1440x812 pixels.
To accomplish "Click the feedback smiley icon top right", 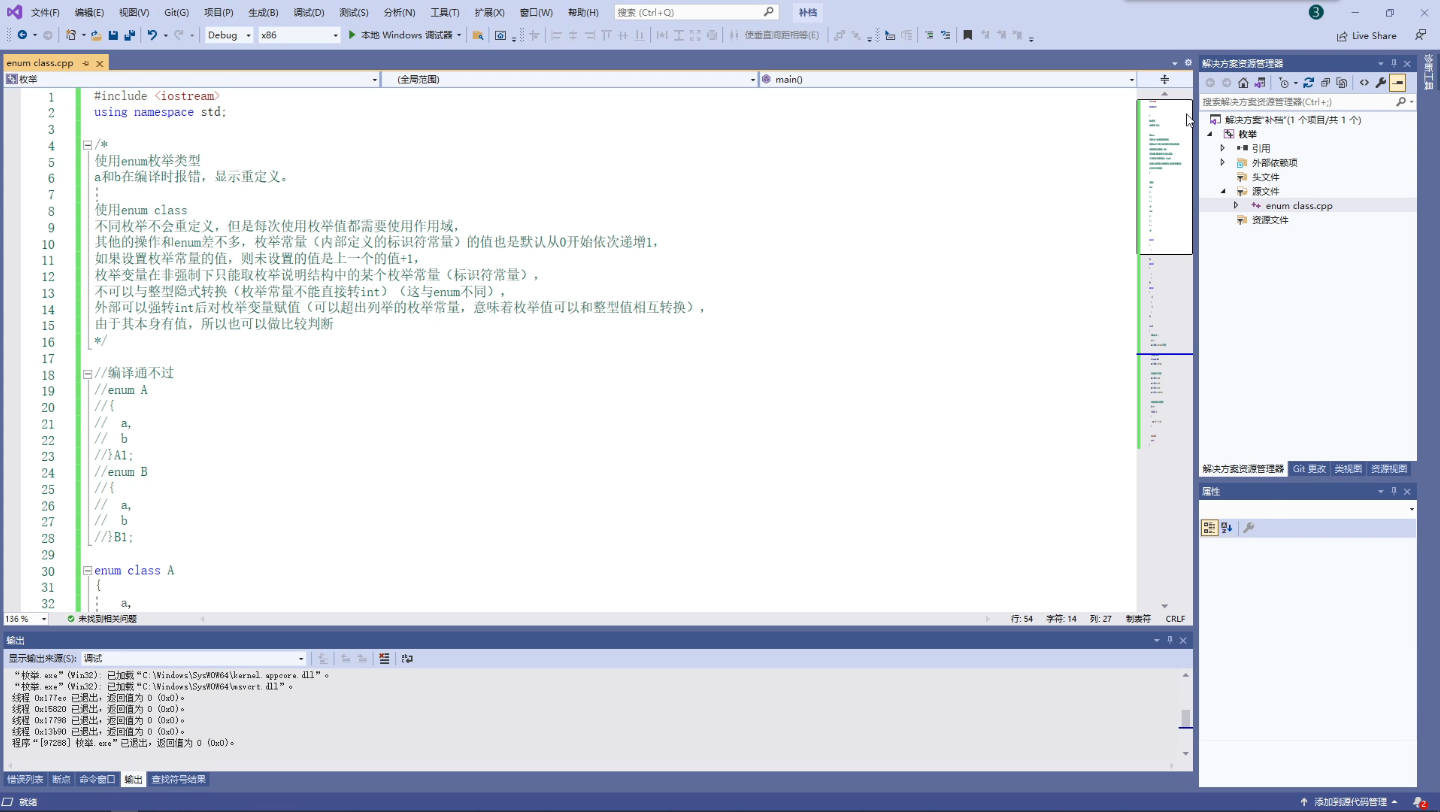I will (x=1420, y=35).
